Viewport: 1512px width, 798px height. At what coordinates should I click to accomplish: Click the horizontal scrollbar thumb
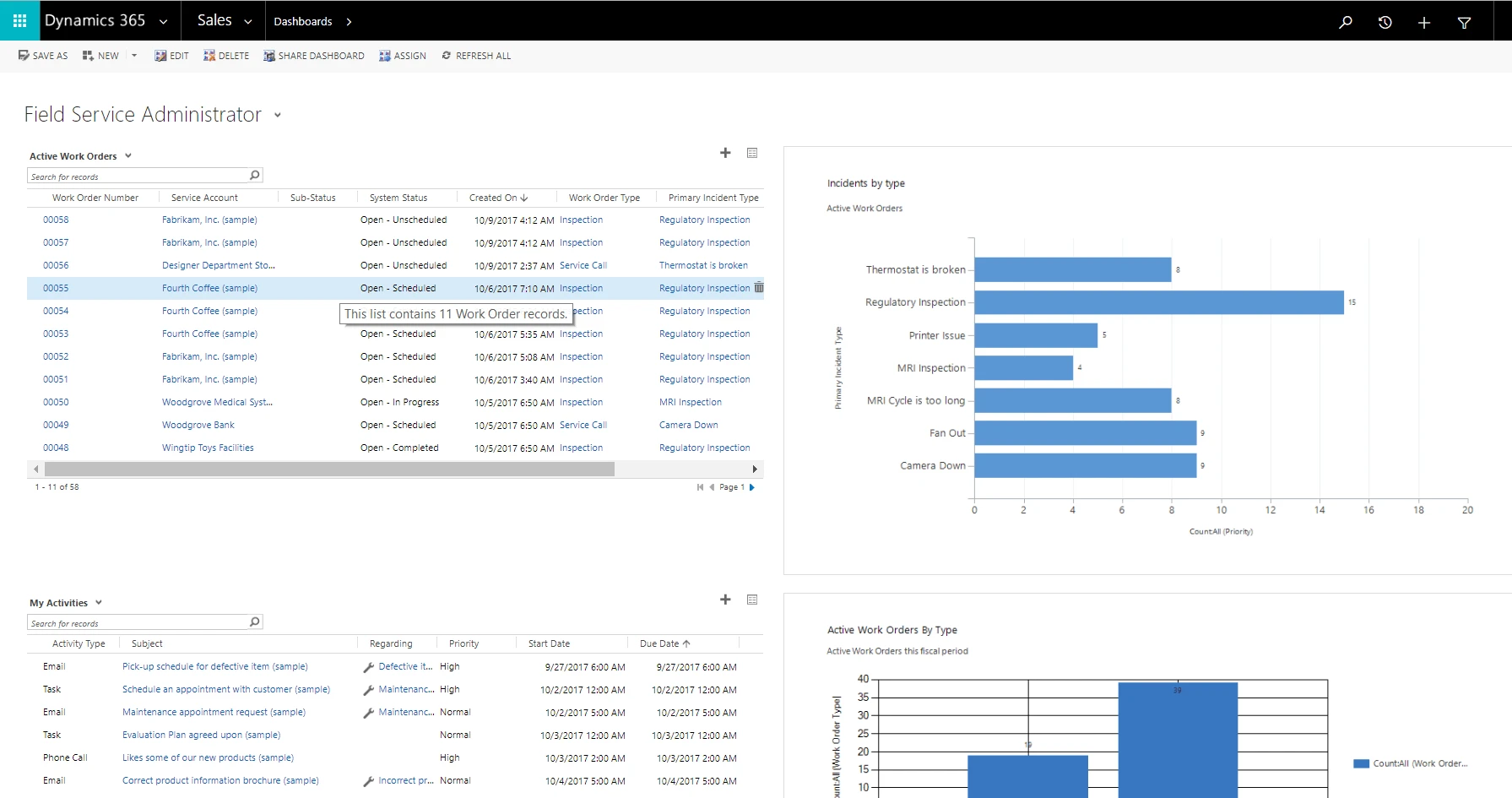point(329,469)
